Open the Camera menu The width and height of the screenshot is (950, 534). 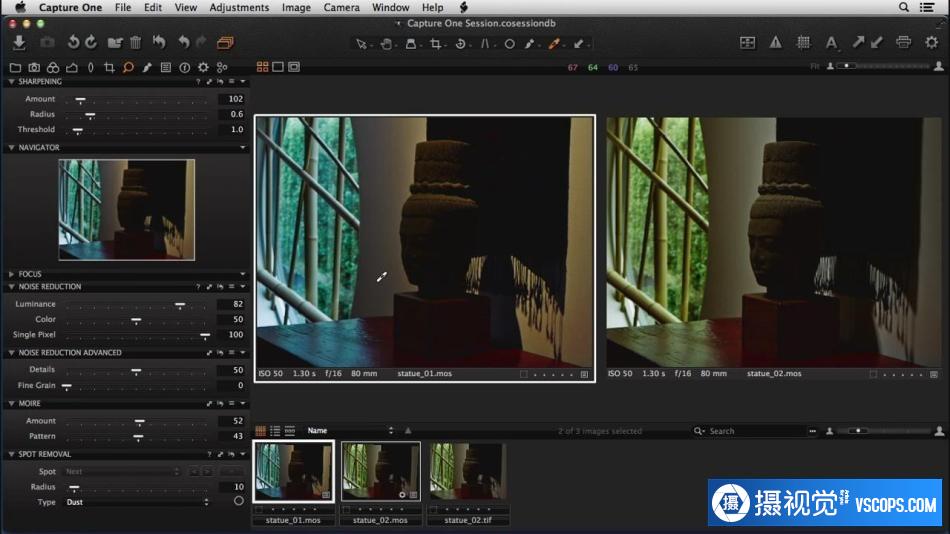342,7
